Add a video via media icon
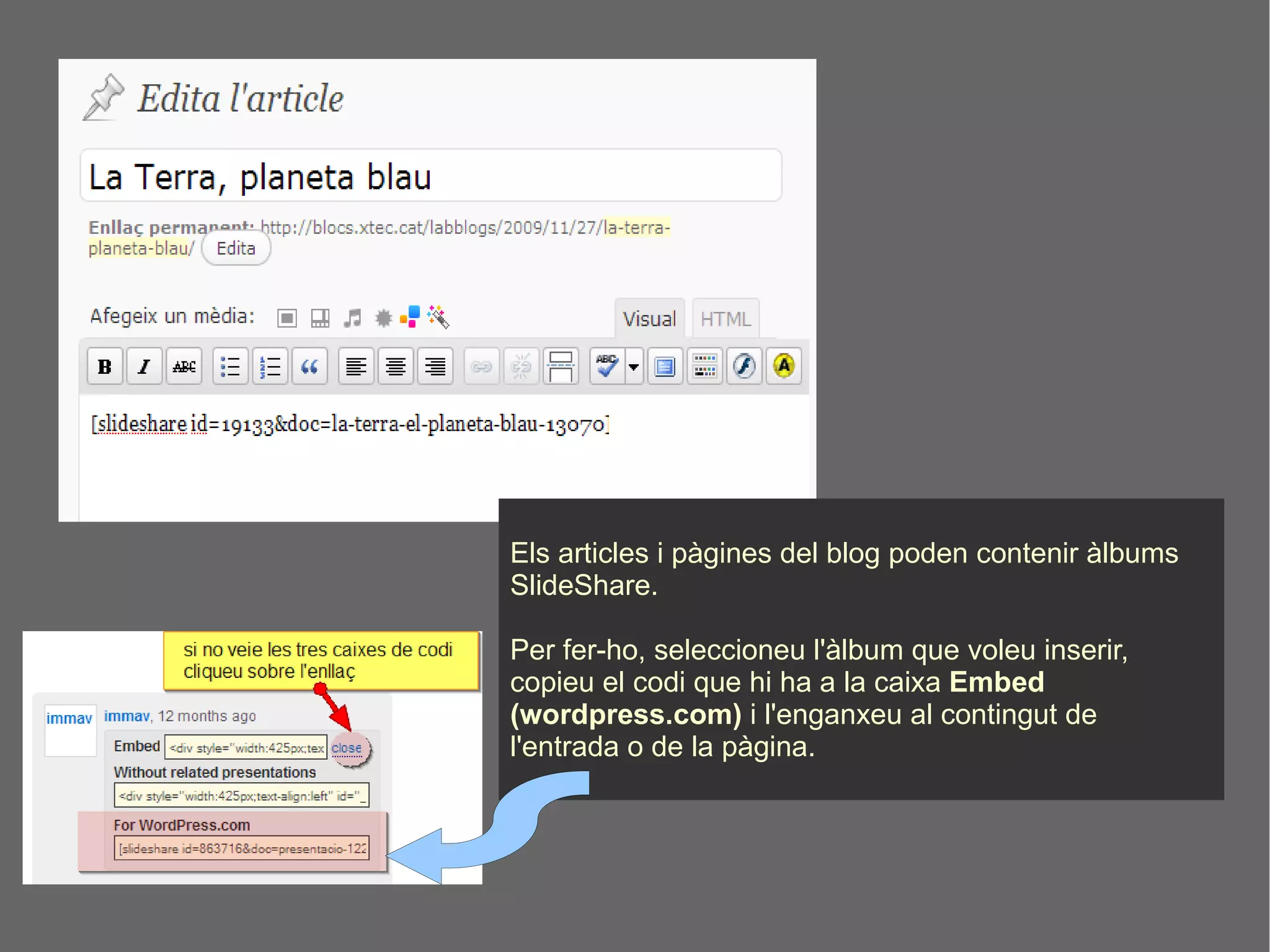The height and width of the screenshot is (952, 1270). pos(320,318)
